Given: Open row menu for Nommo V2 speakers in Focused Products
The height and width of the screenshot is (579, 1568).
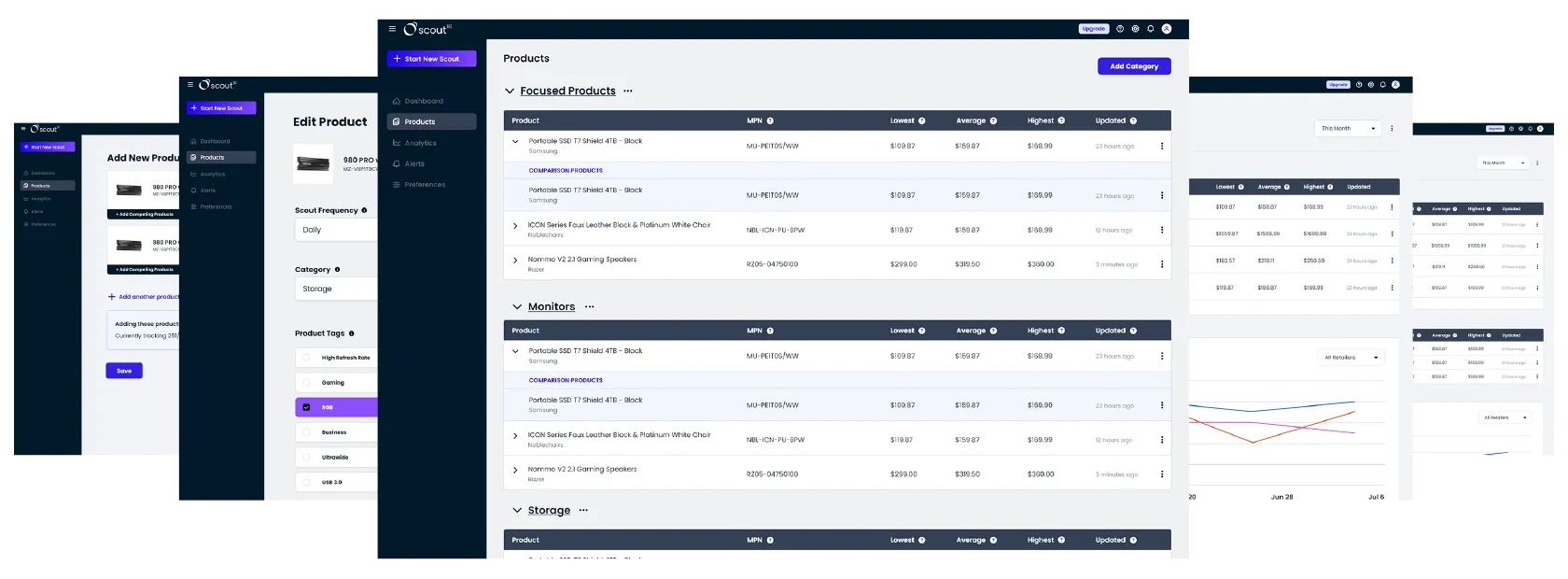Looking at the screenshot, I should click(x=1162, y=264).
